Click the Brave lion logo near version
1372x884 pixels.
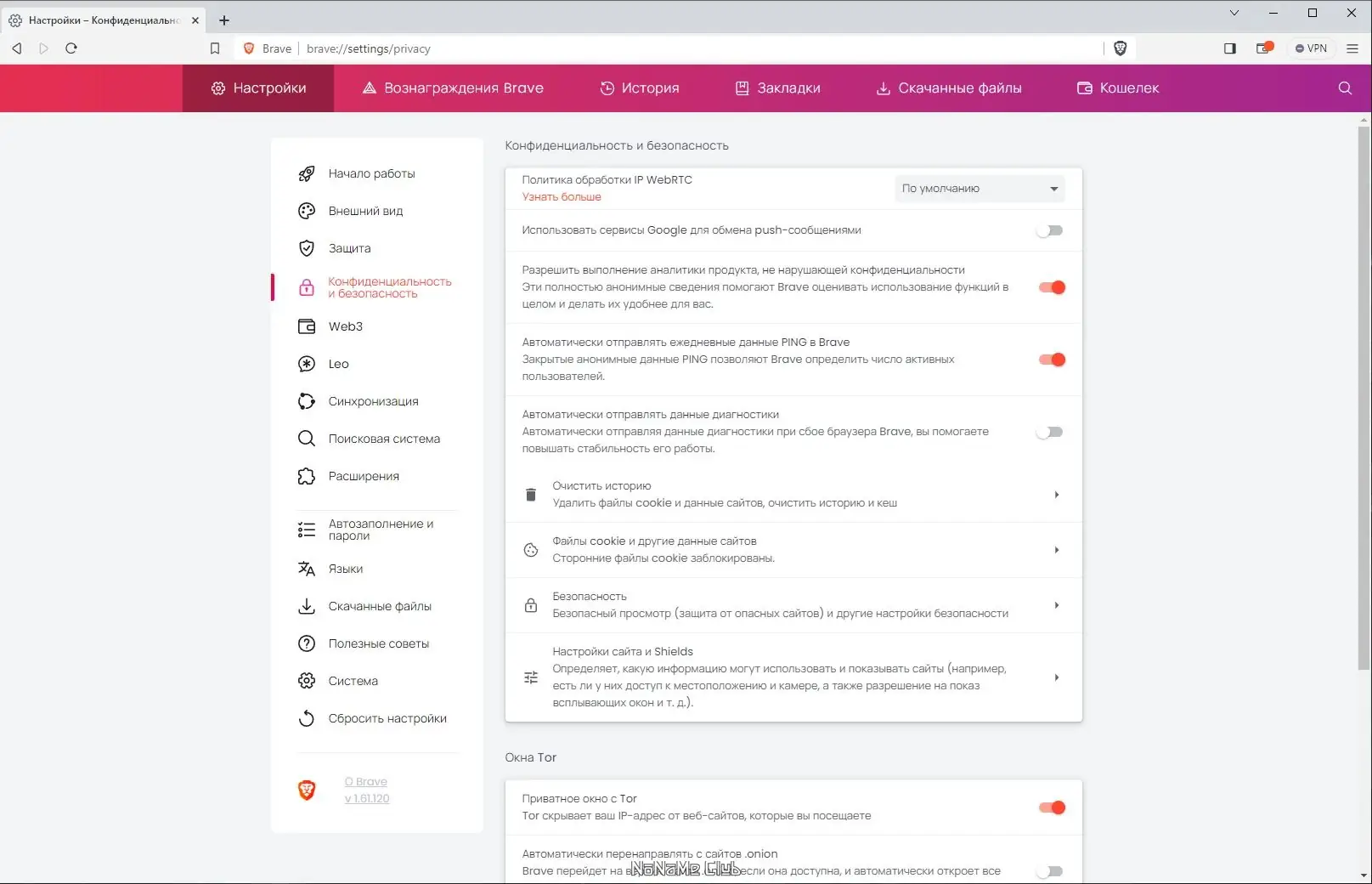[307, 790]
